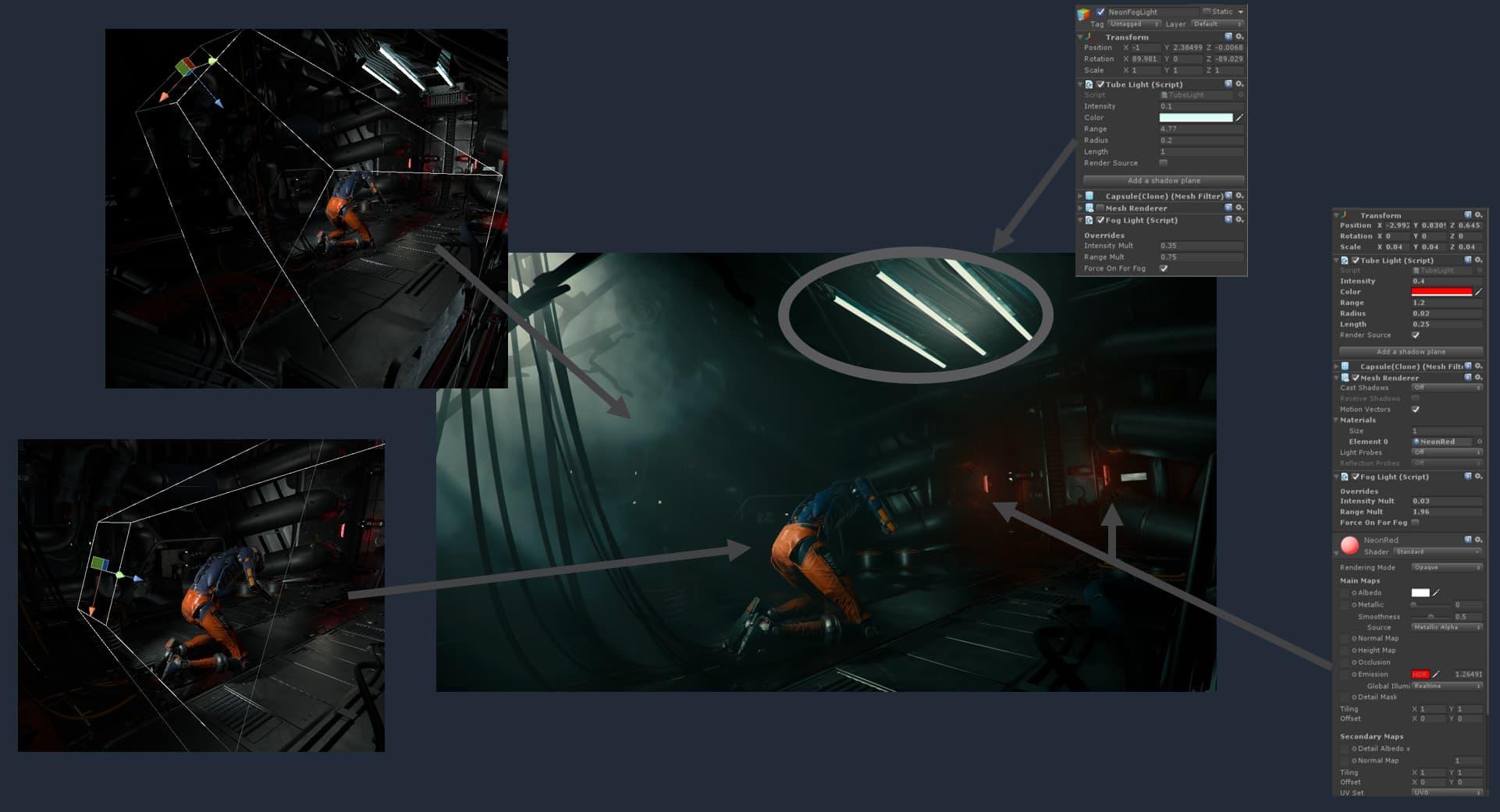
Task: Use eyedropper next to Albedo swatch
Action: pyautogui.click(x=1436, y=593)
